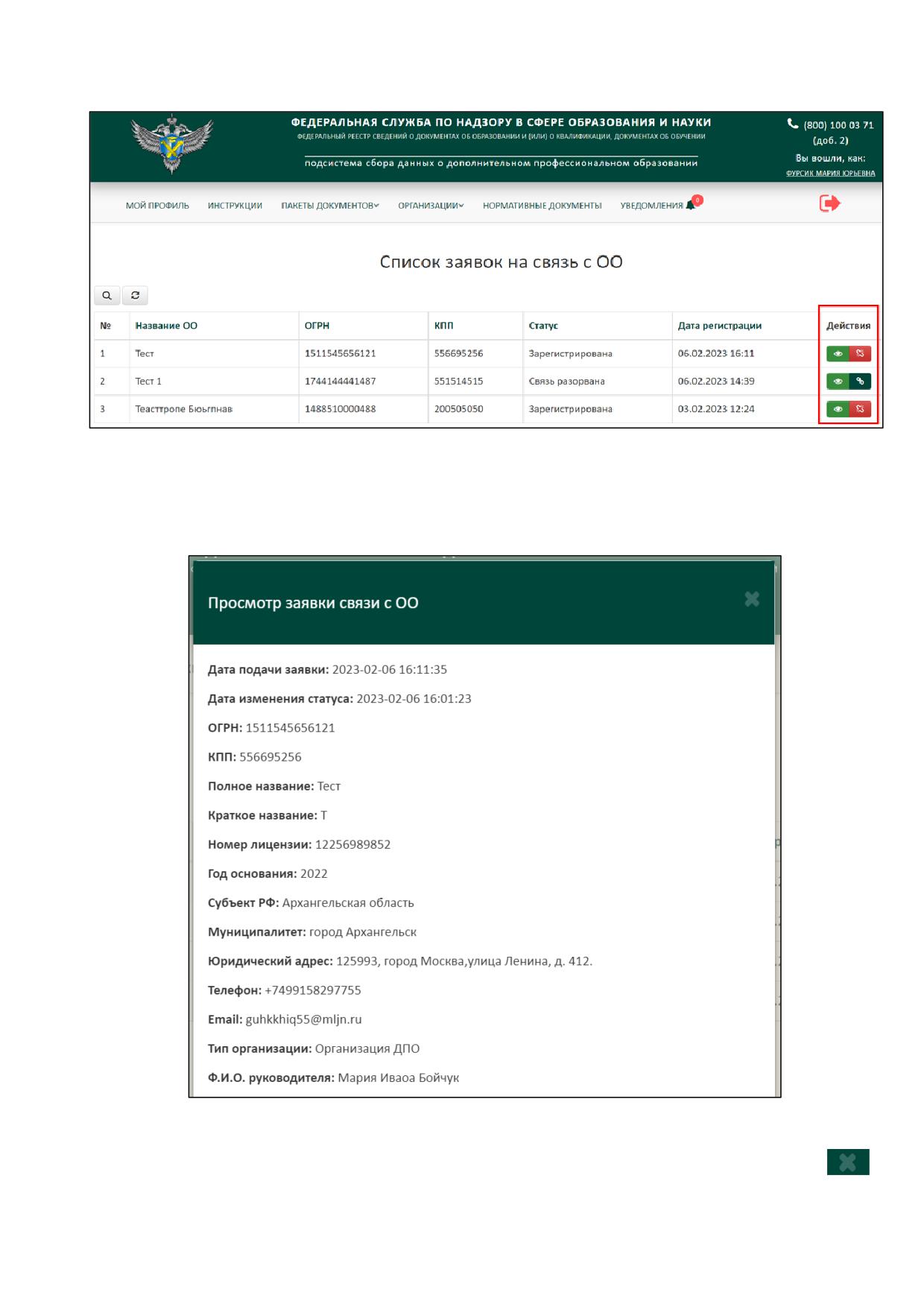
Task: Break the link for row Тест (red icon)
Action: pyautogui.click(x=860, y=354)
